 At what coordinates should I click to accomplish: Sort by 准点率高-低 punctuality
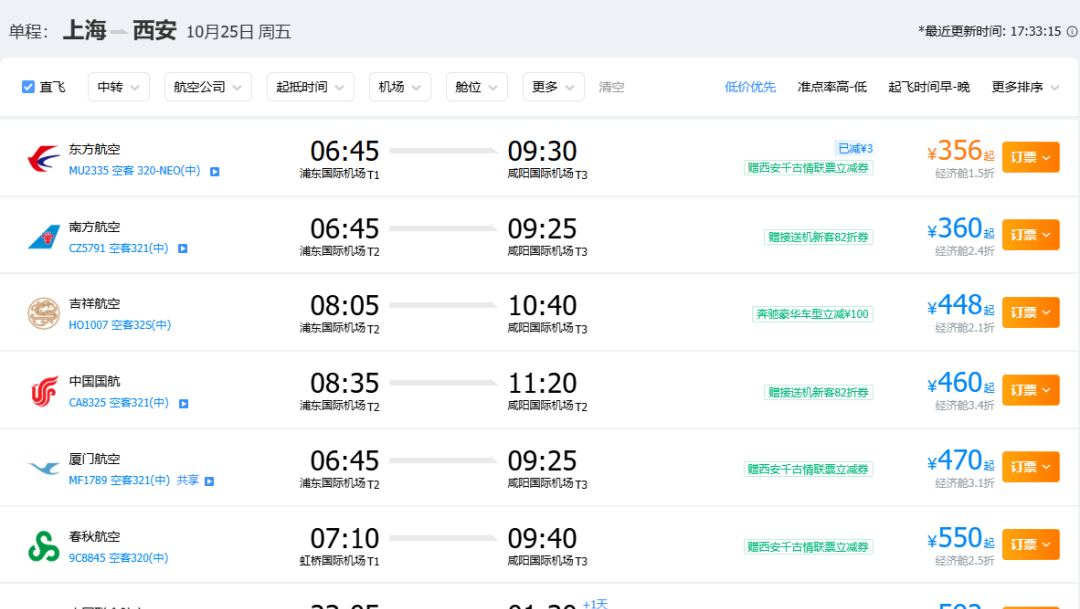(x=832, y=87)
